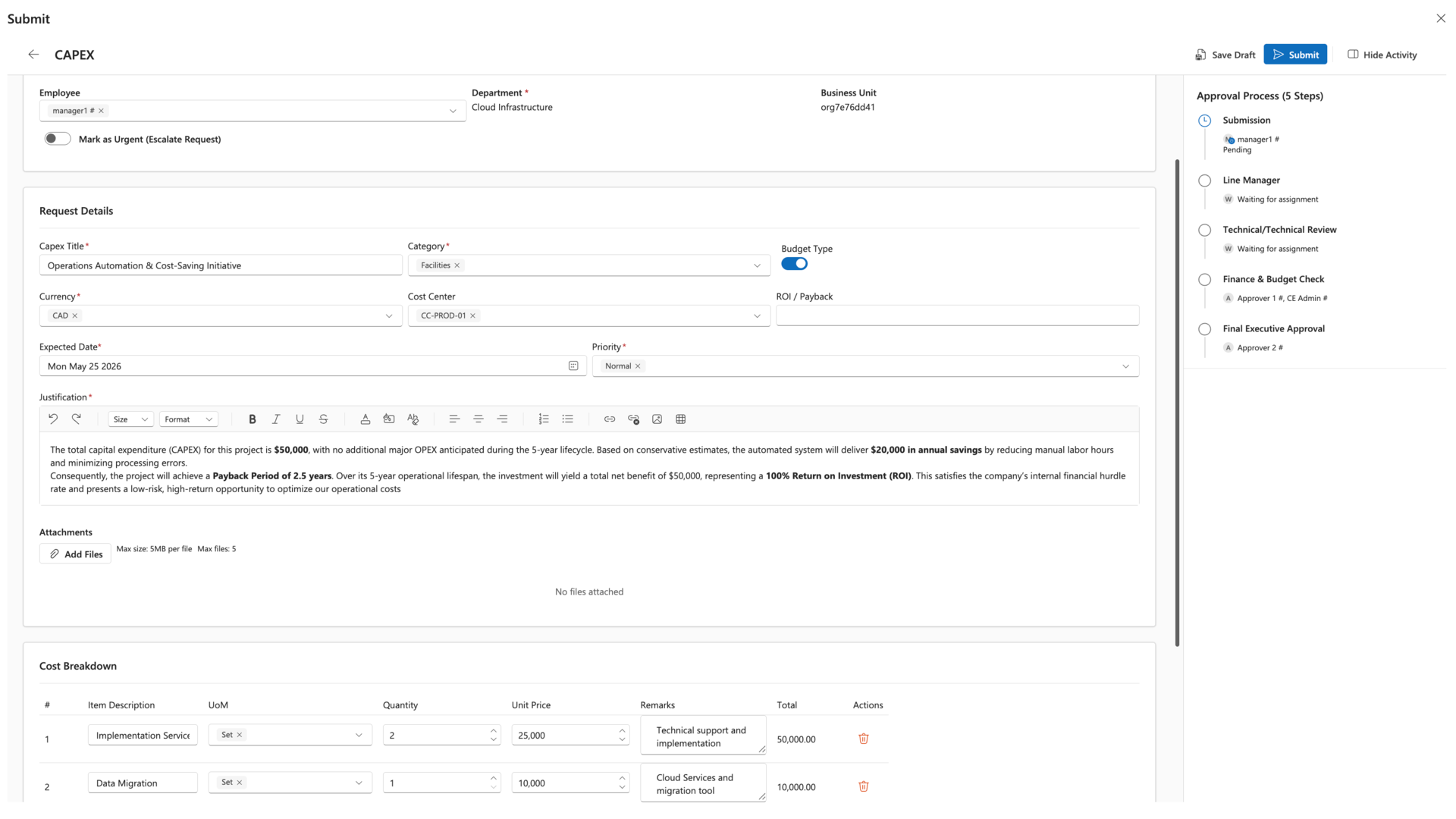Click the Capex Title input field
This screenshot has width=1456, height=819.
(221, 265)
